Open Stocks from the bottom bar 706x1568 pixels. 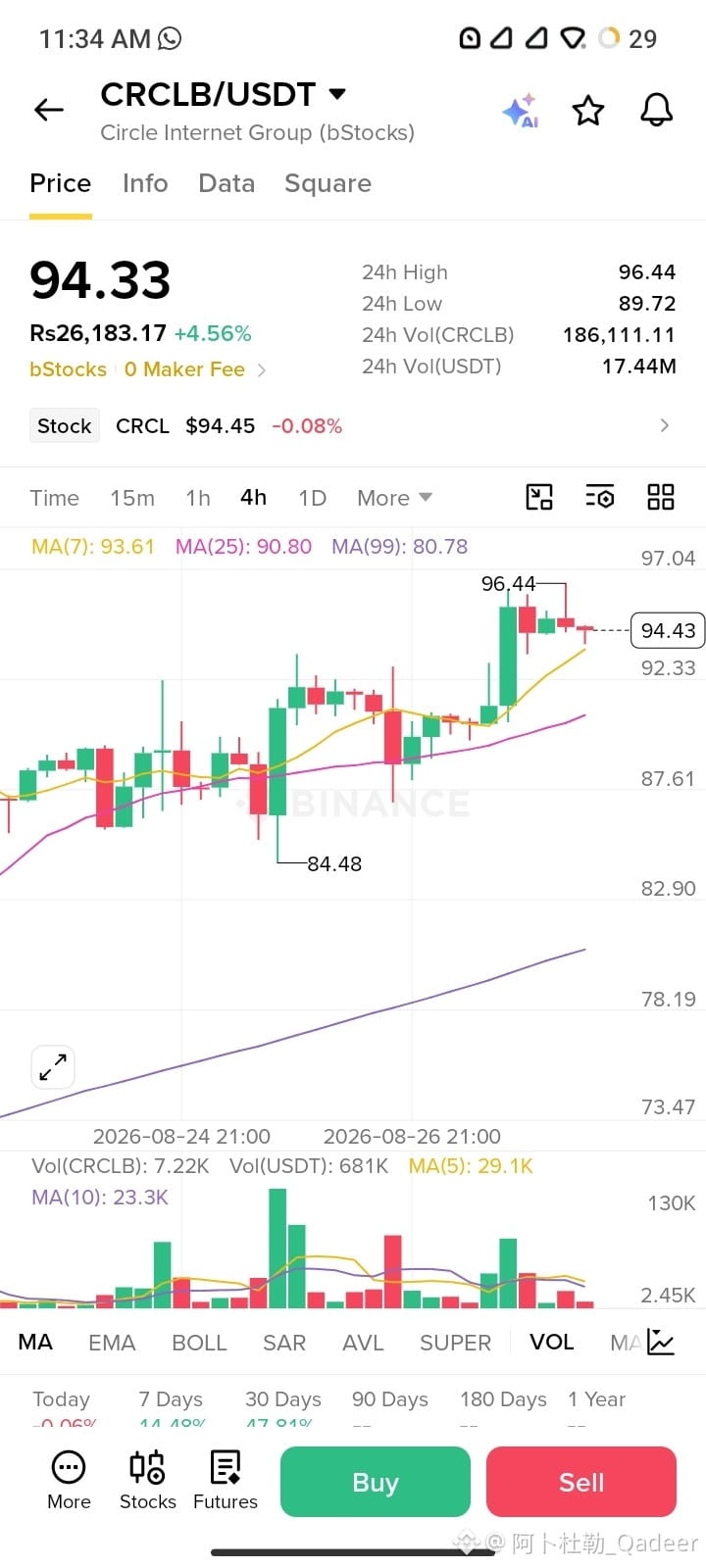(148, 1481)
